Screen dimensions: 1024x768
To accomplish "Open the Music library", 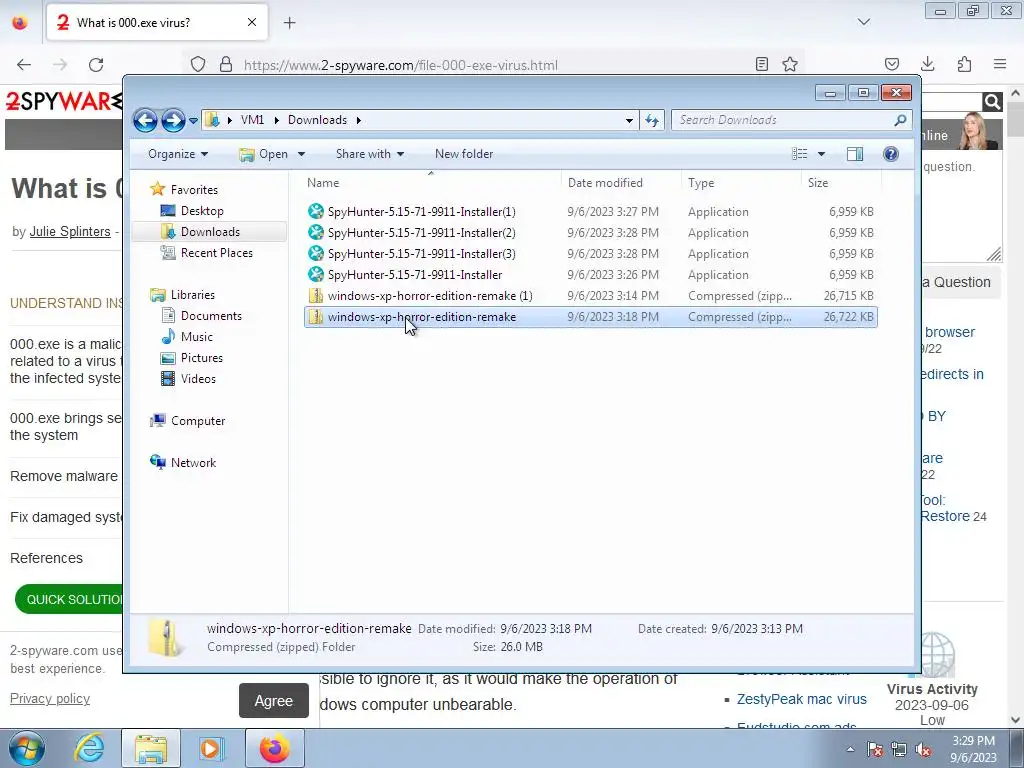I will click(196, 337).
